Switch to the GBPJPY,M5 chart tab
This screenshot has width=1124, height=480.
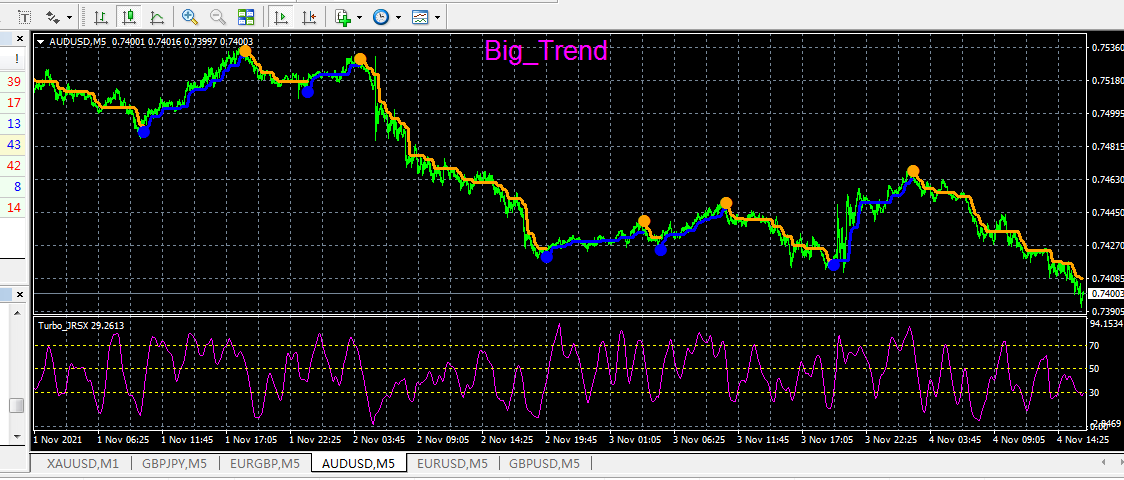[173, 464]
